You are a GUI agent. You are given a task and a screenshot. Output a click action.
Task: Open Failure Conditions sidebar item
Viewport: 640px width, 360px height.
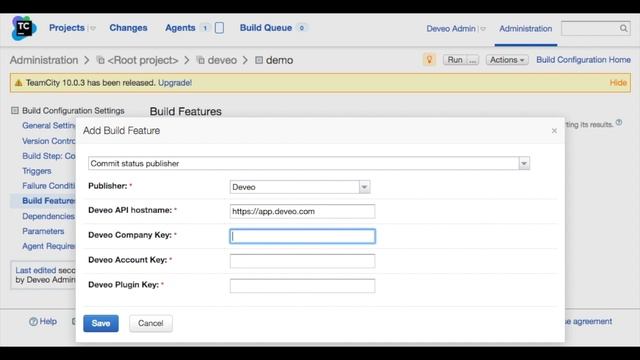coord(49,186)
